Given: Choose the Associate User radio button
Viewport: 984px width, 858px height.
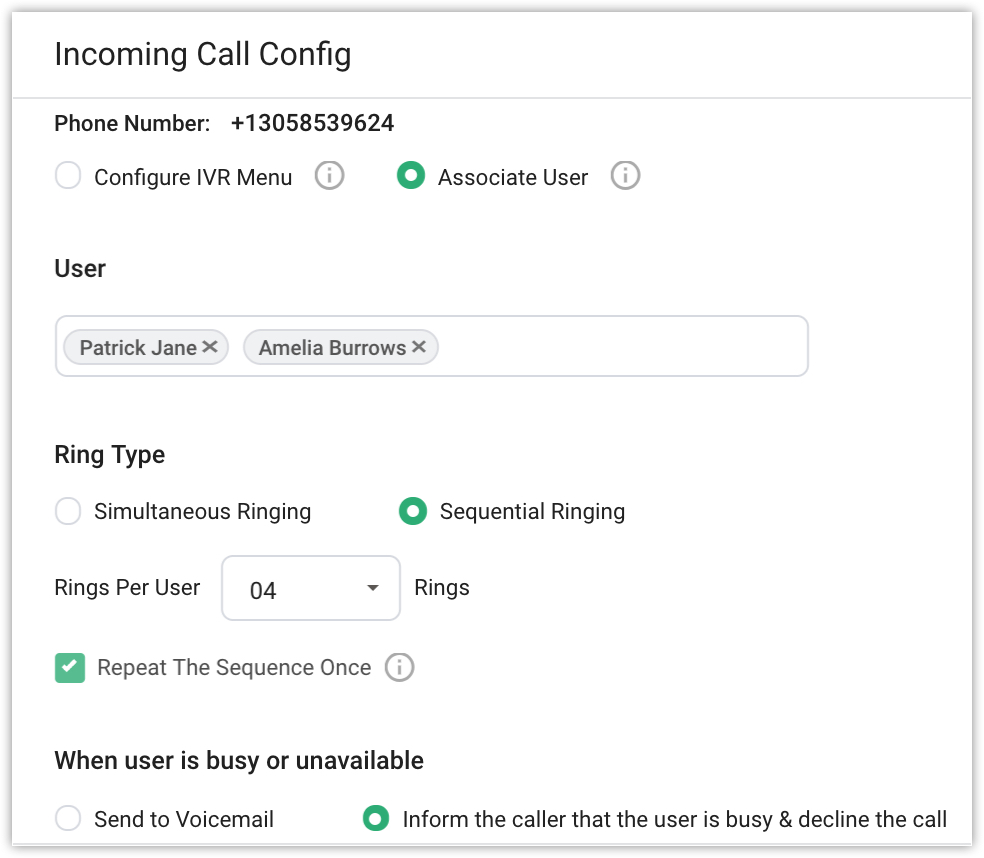Looking at the screenshot, I should (x=411, y=177).
